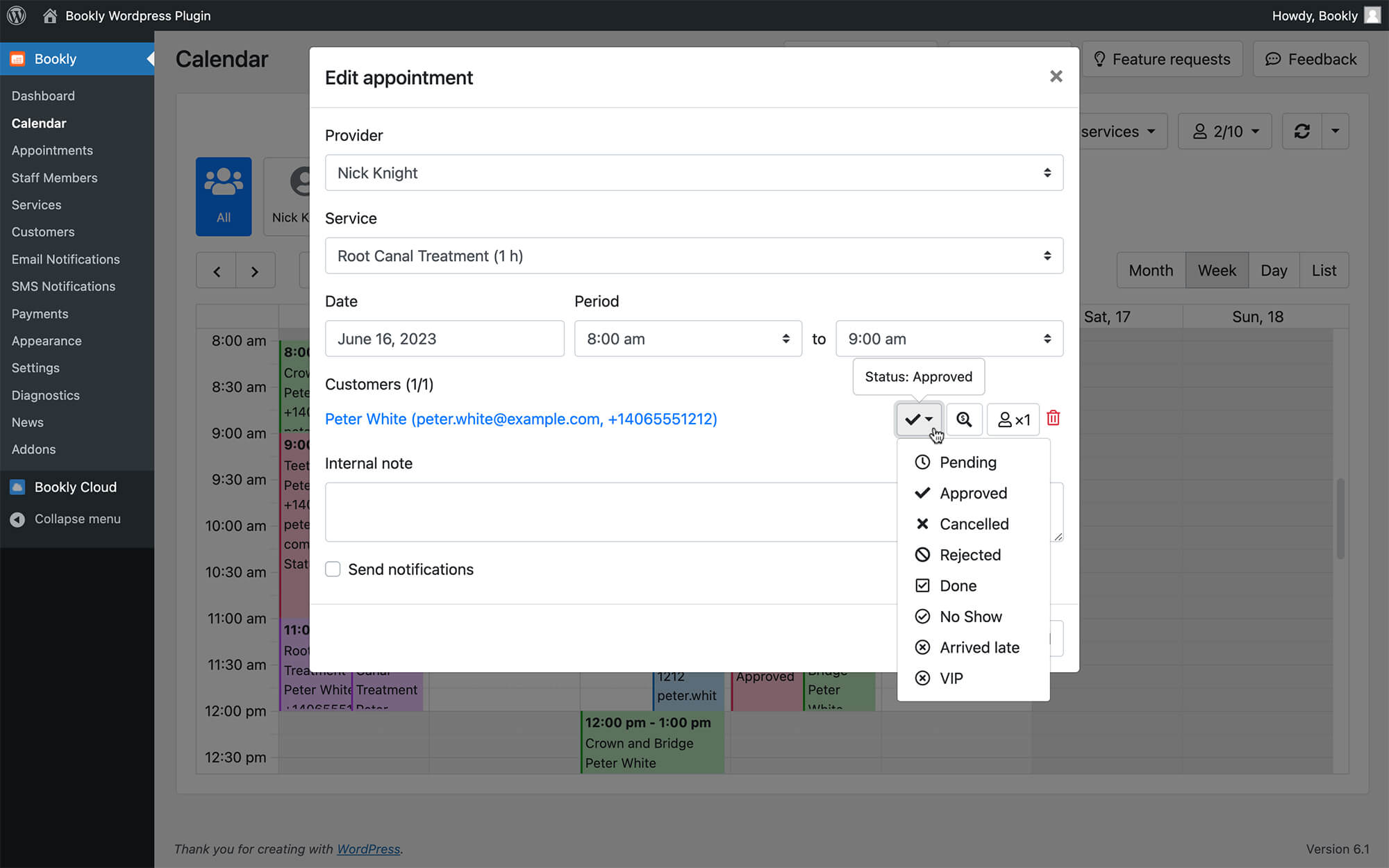Click the magnifier details icon for Peter White

(964, 419)
